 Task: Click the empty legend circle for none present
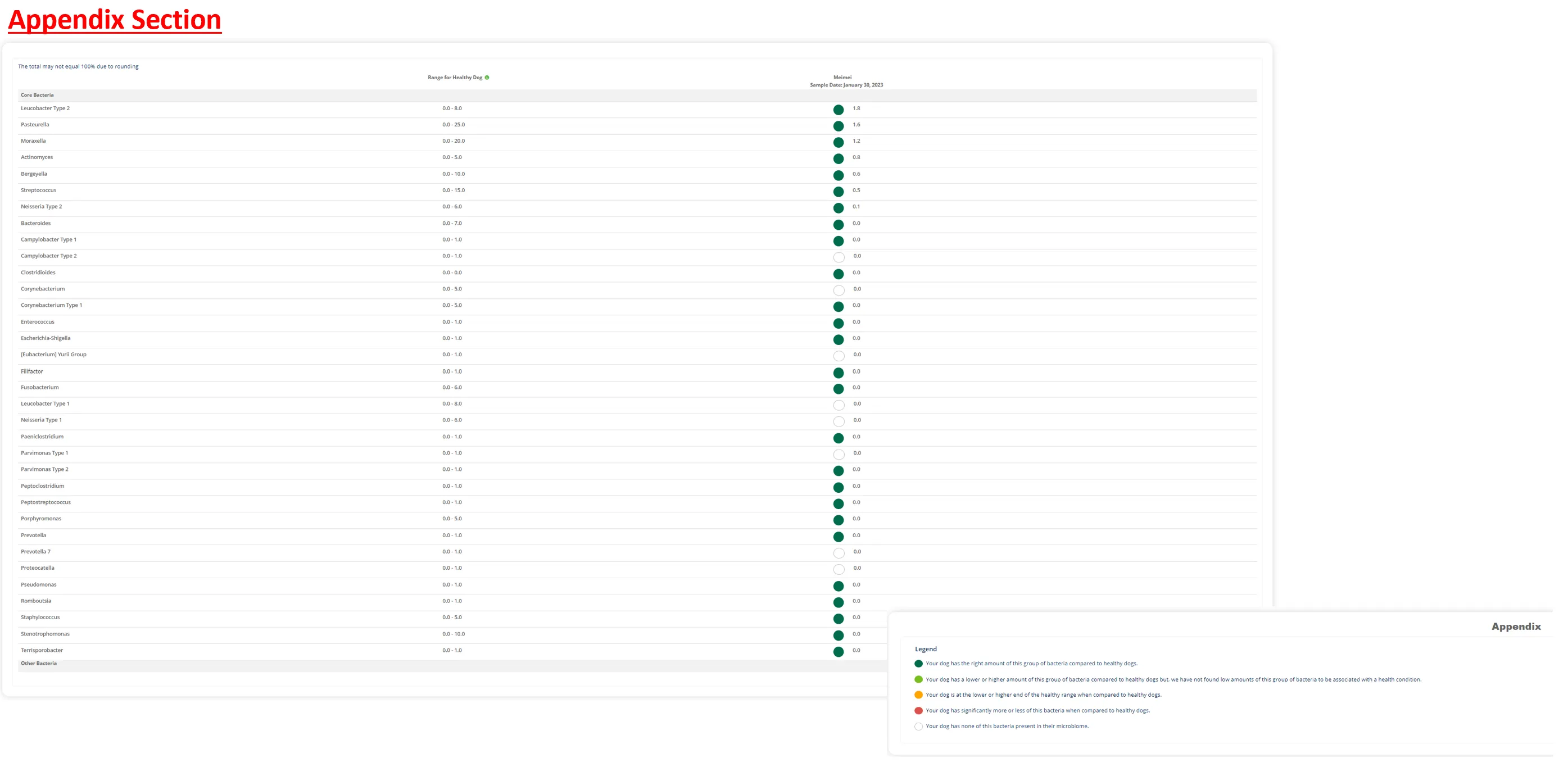point(918,726)
